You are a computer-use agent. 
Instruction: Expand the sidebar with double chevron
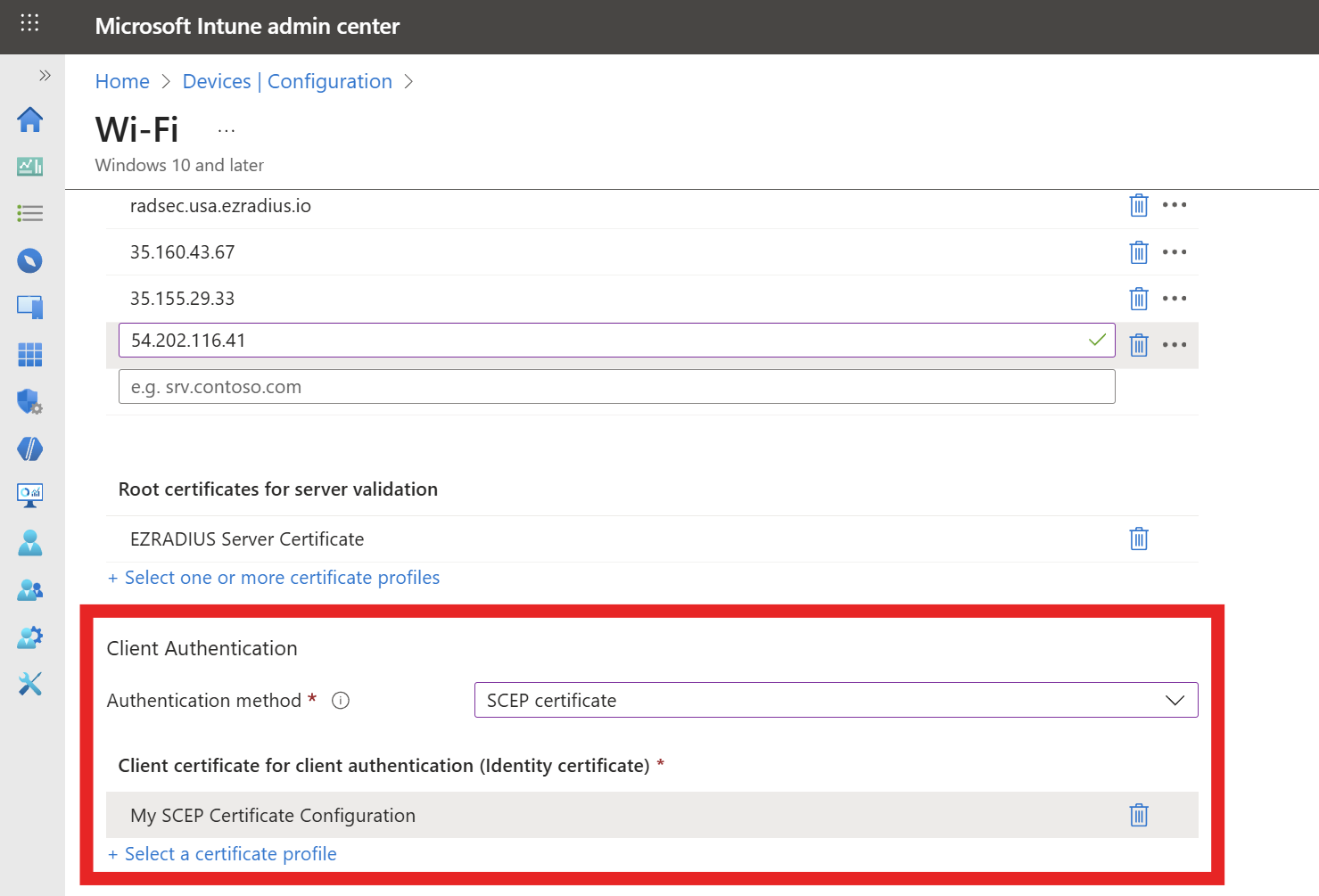pyautogui.click(x=45, y=76)
